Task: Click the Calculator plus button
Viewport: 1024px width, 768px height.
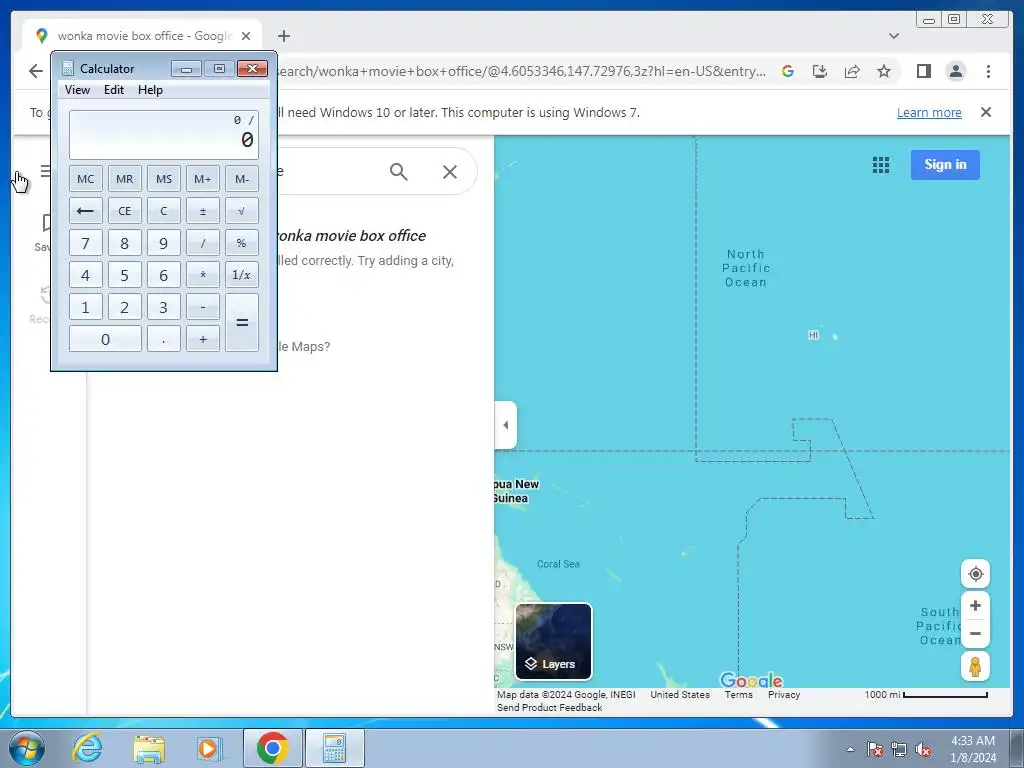Action: pos(202,339)
